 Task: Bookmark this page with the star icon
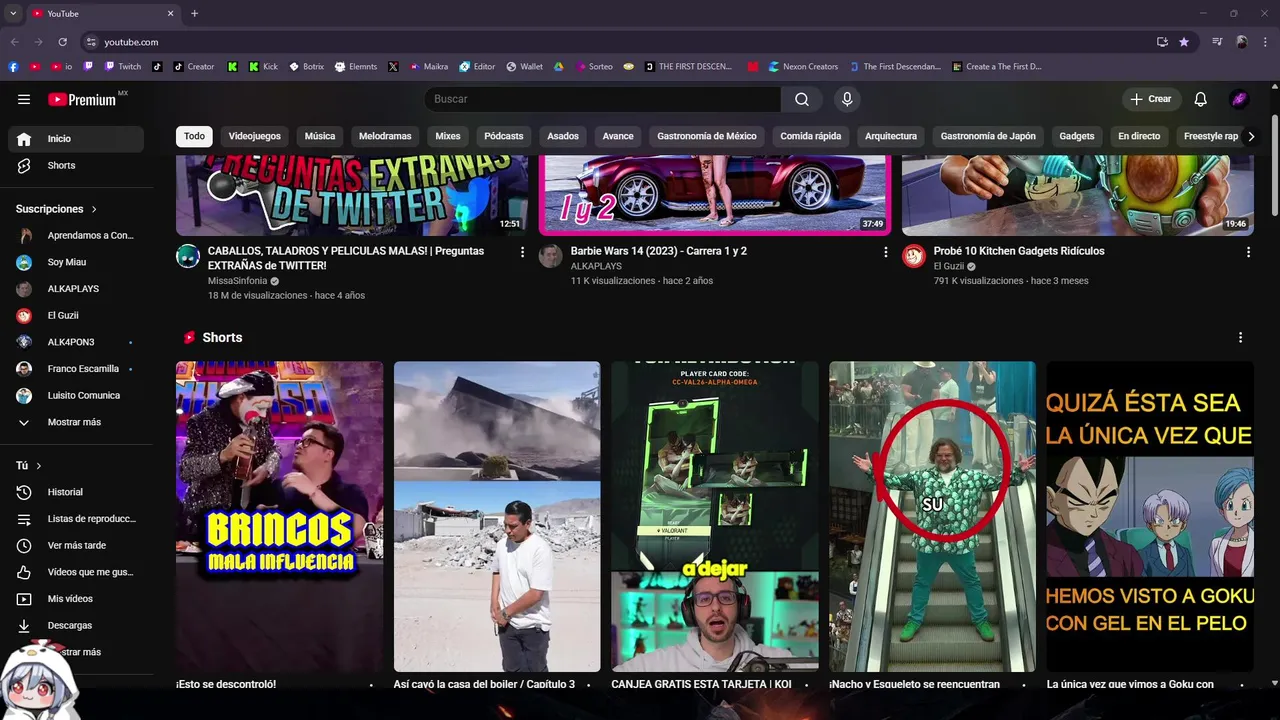pos(1184,42)
